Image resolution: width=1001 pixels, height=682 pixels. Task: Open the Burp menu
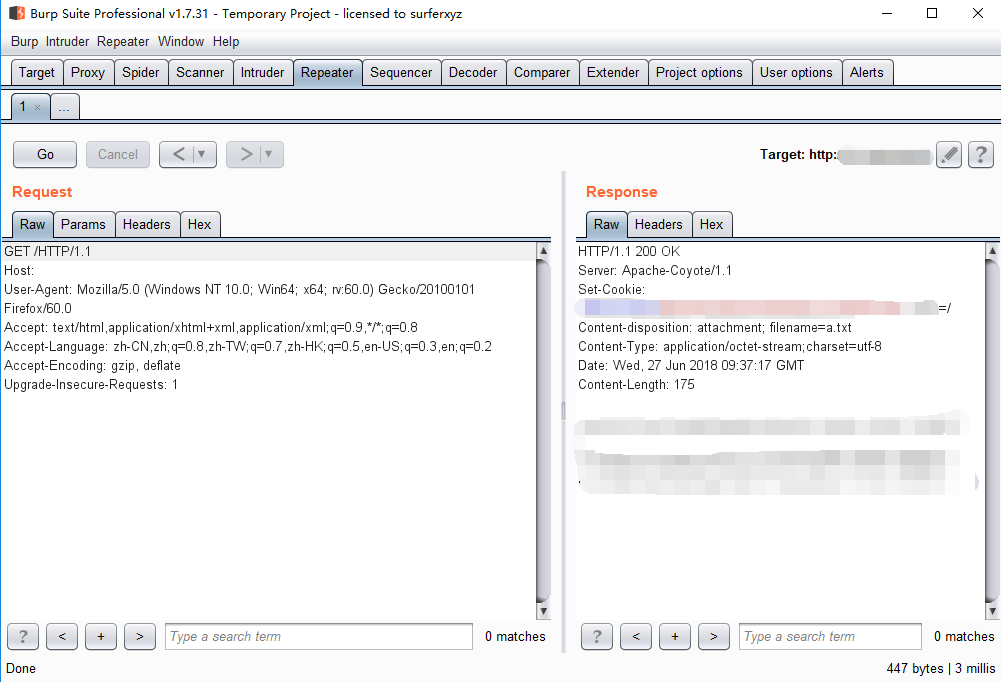pyautogui.click(x=24, y=42)
